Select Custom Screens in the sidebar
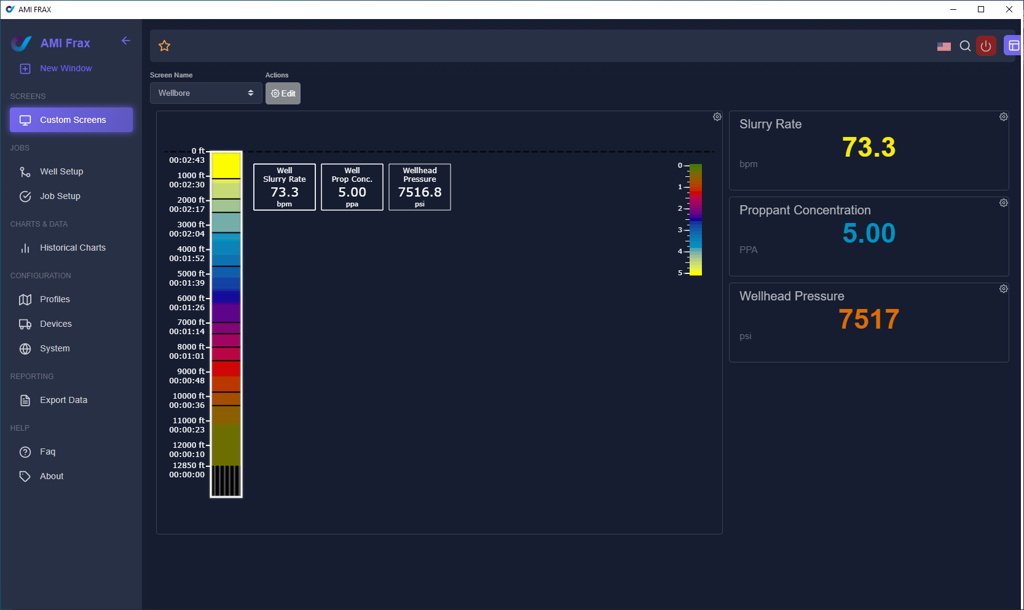 70,119
